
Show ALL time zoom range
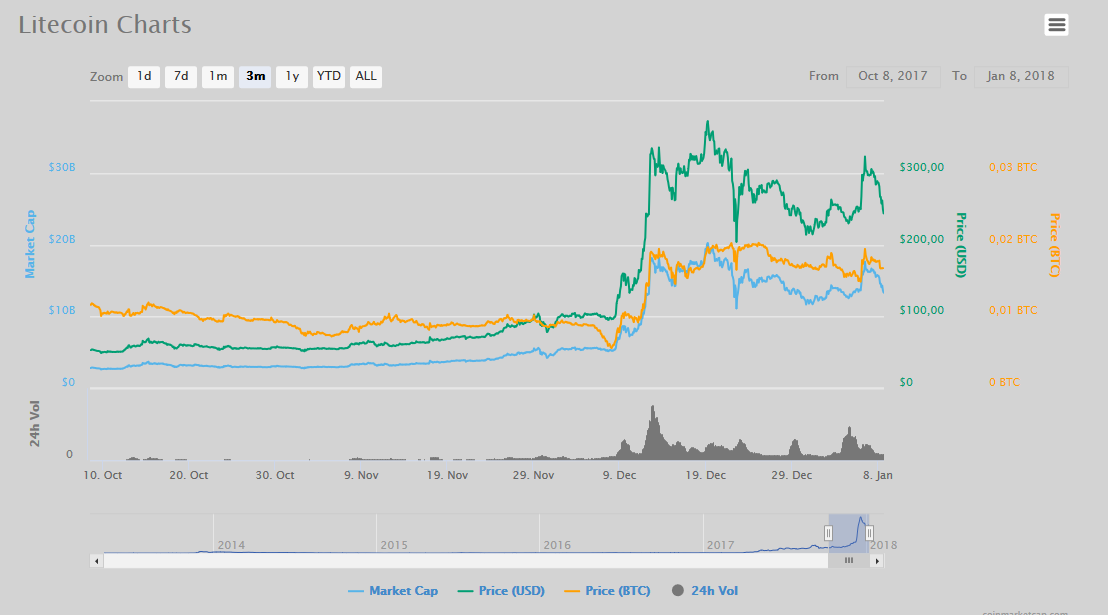[366, 76]
